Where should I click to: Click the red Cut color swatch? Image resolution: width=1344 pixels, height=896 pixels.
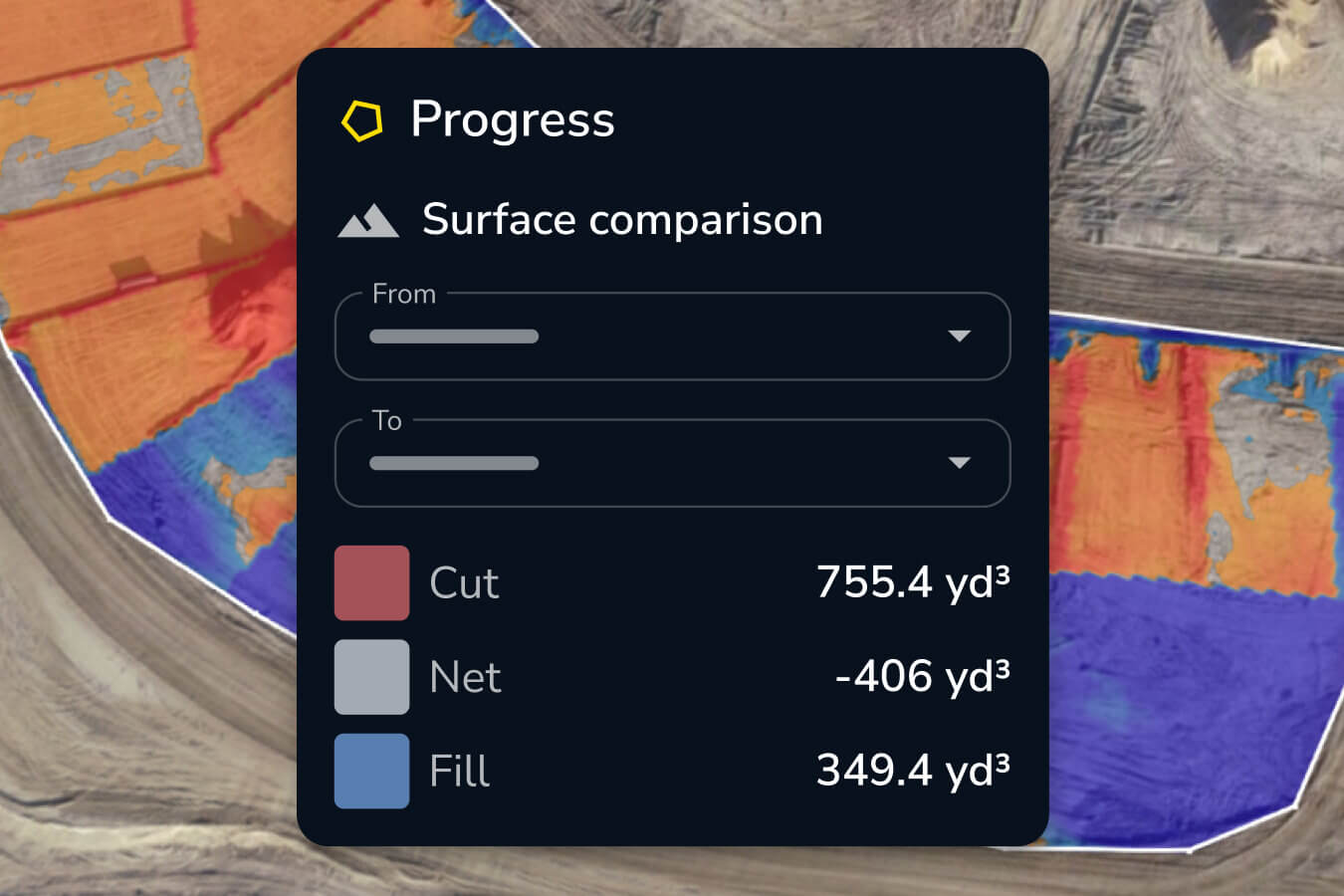[x=371, y=582]
